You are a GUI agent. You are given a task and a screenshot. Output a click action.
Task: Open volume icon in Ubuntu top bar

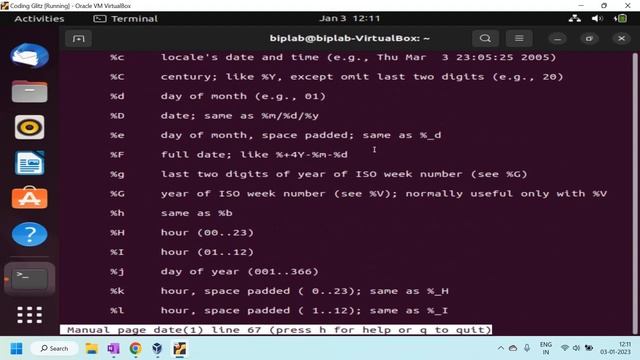point(597,18)
